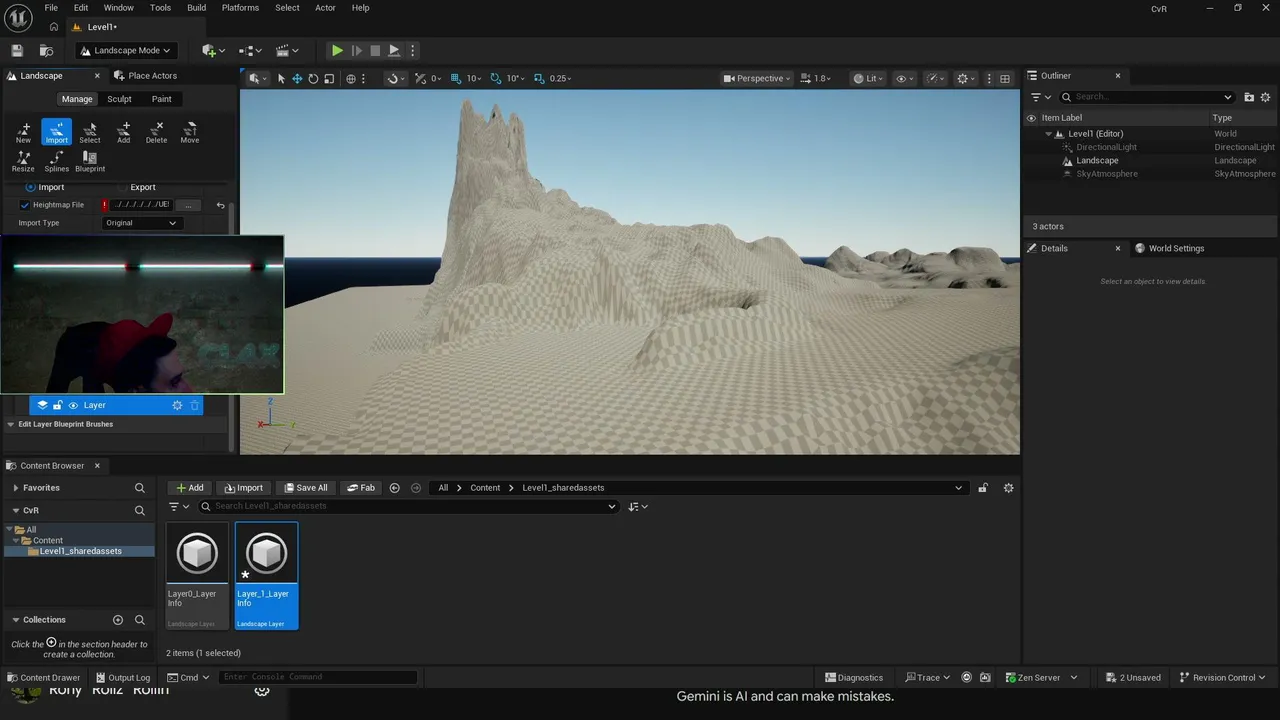This screenshot has width=1280, height=720.
Task: Click the Stop simulation button
Action: pos(375,50)
